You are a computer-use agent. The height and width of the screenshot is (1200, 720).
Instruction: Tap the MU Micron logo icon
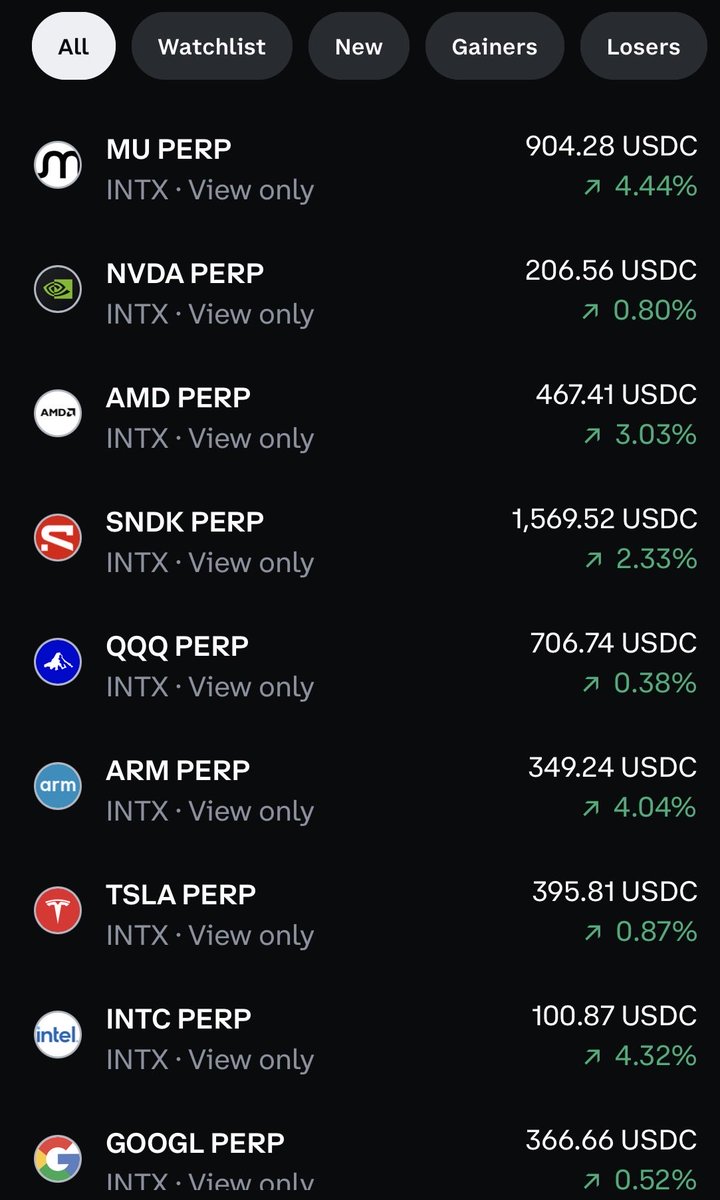click(58, 165)
